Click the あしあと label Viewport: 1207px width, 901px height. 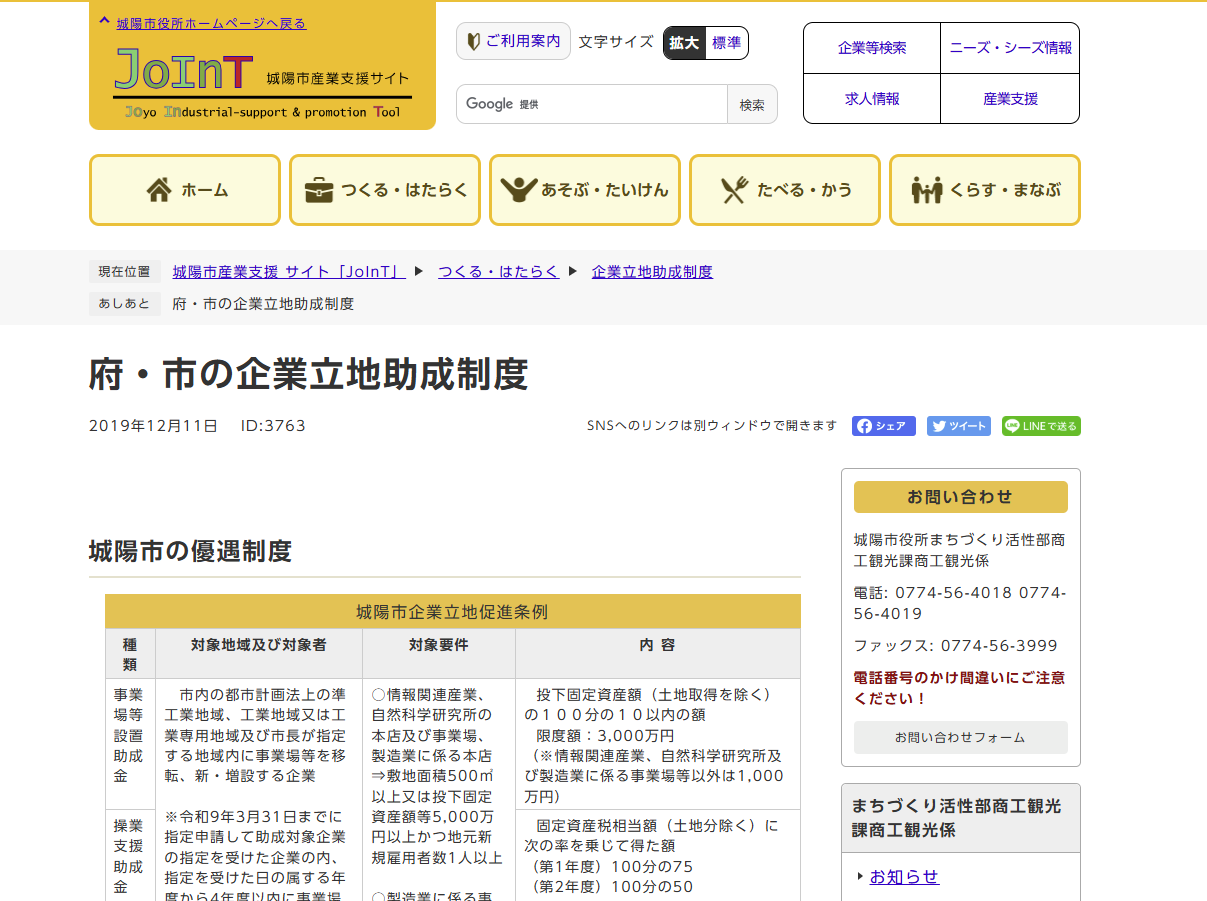click(125, 304)
